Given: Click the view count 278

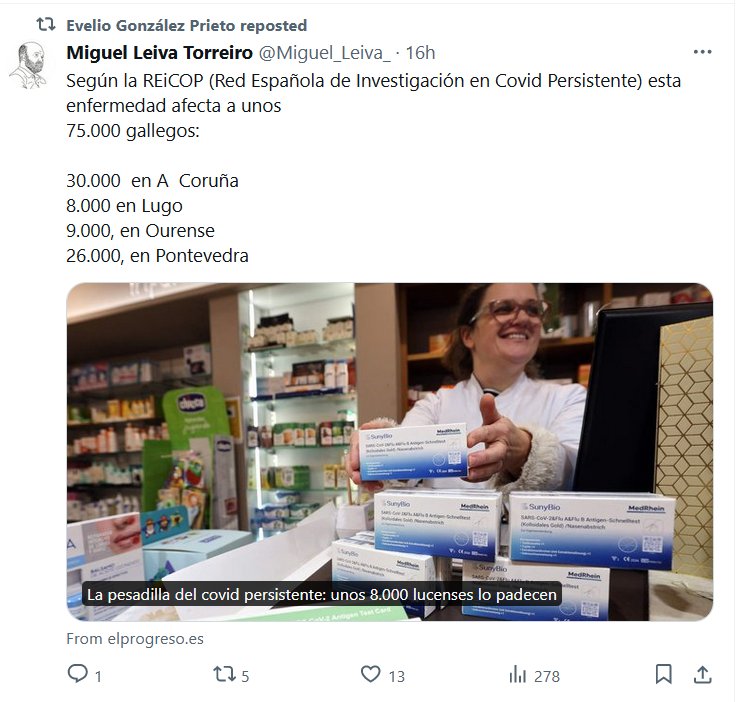Looking at the screenshot, I should [547, 676].
